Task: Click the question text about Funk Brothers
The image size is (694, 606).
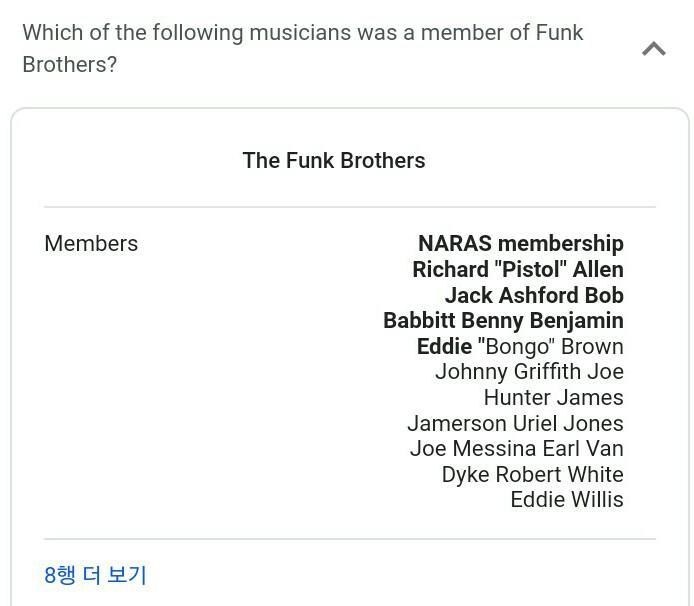Action: click(x=302, y=48)
